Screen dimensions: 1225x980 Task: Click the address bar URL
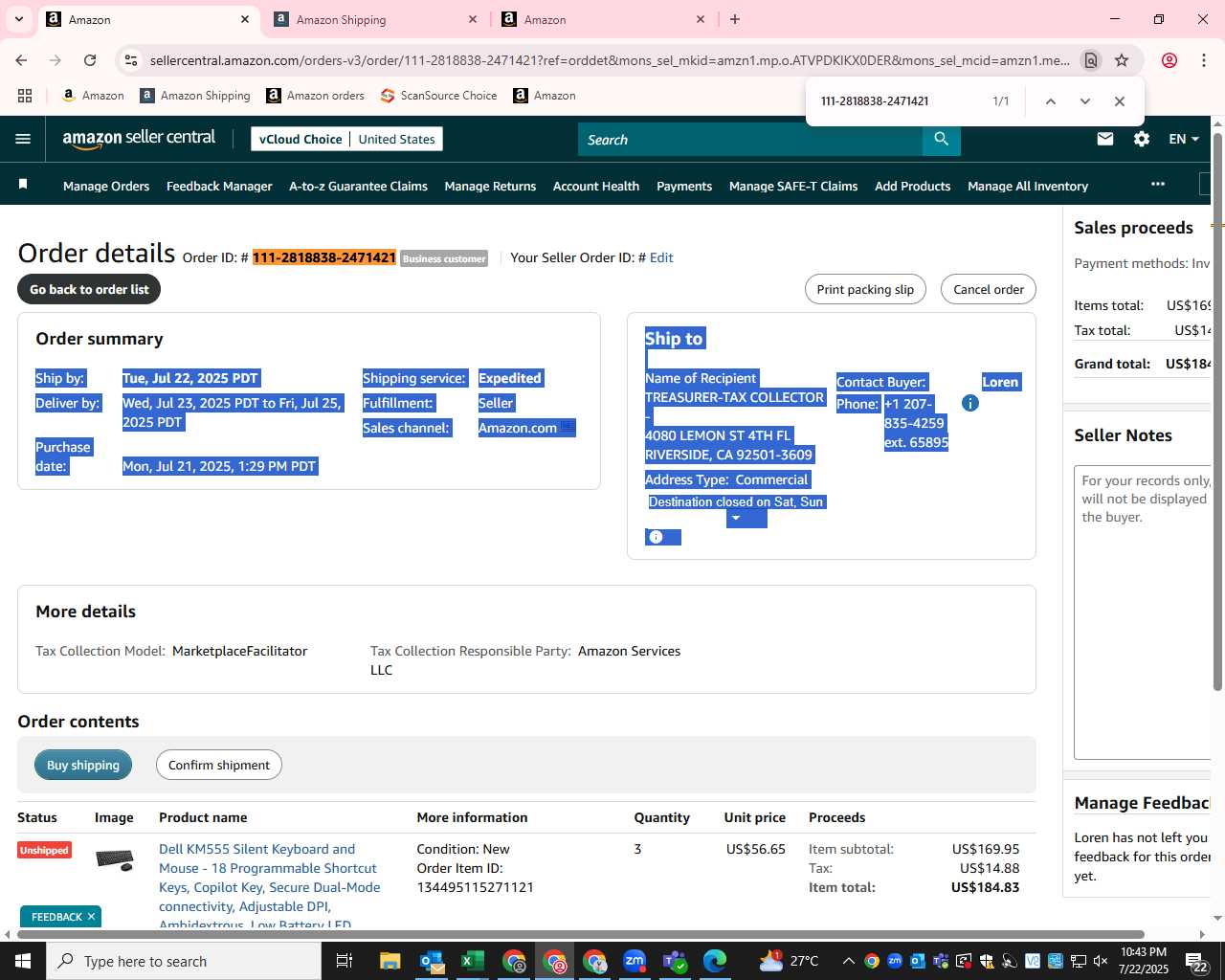(x=610, y=60)
